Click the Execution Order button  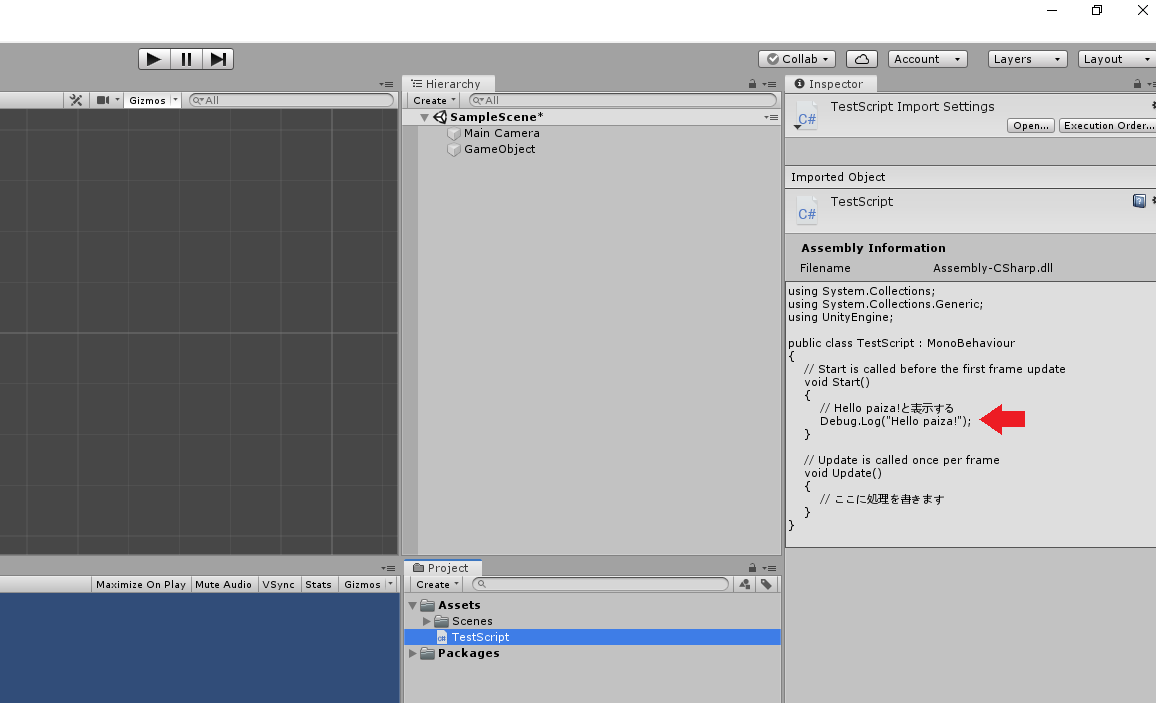tap(1108, 126)
